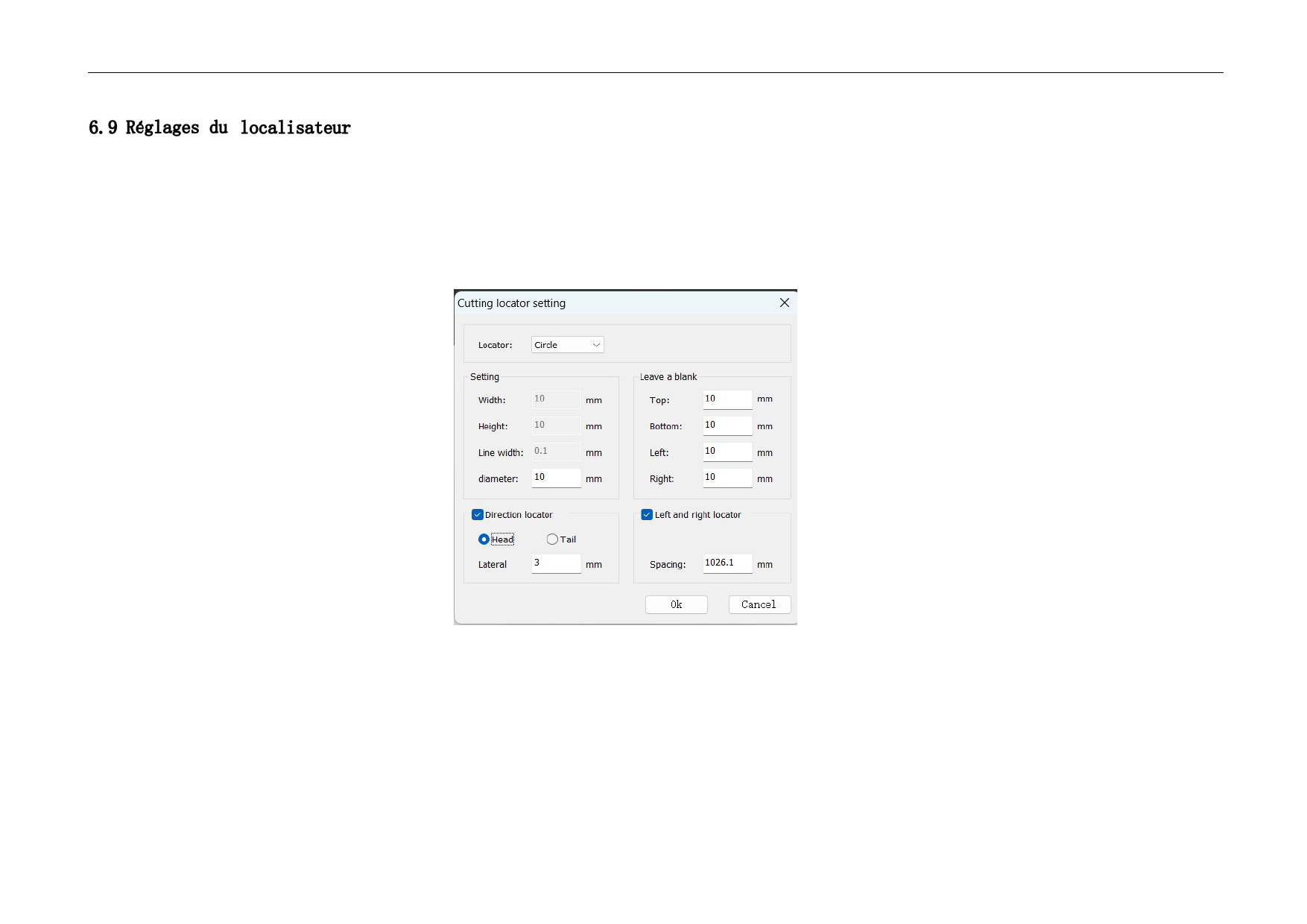The width and height of the screenshot is (1307, 924).
Task: Click the dropdown arrow beside Circle
Action: point(596,345)
